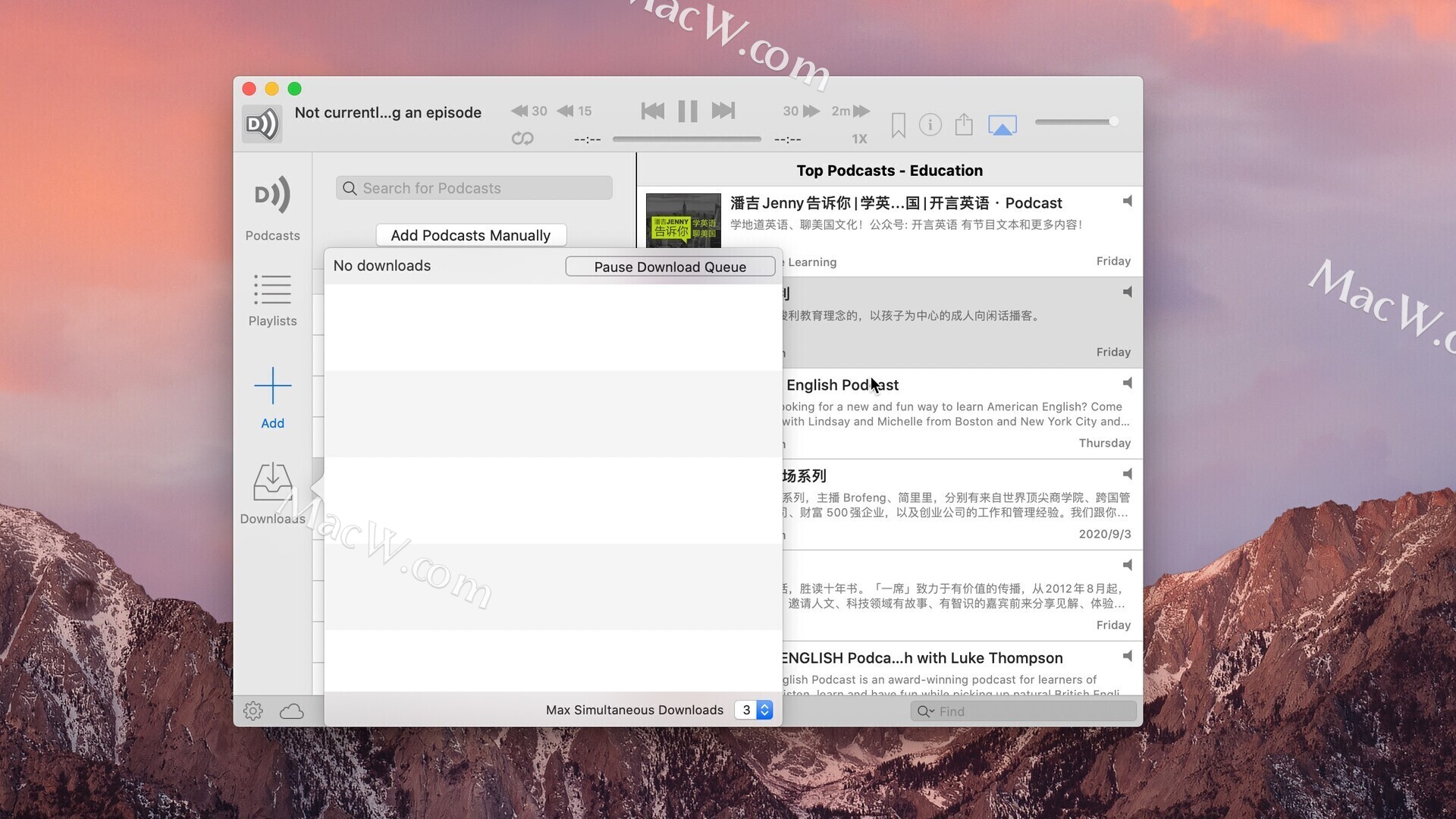
Task: Click the 2020/9/3 date label
Action: [x=1105, y=534]
